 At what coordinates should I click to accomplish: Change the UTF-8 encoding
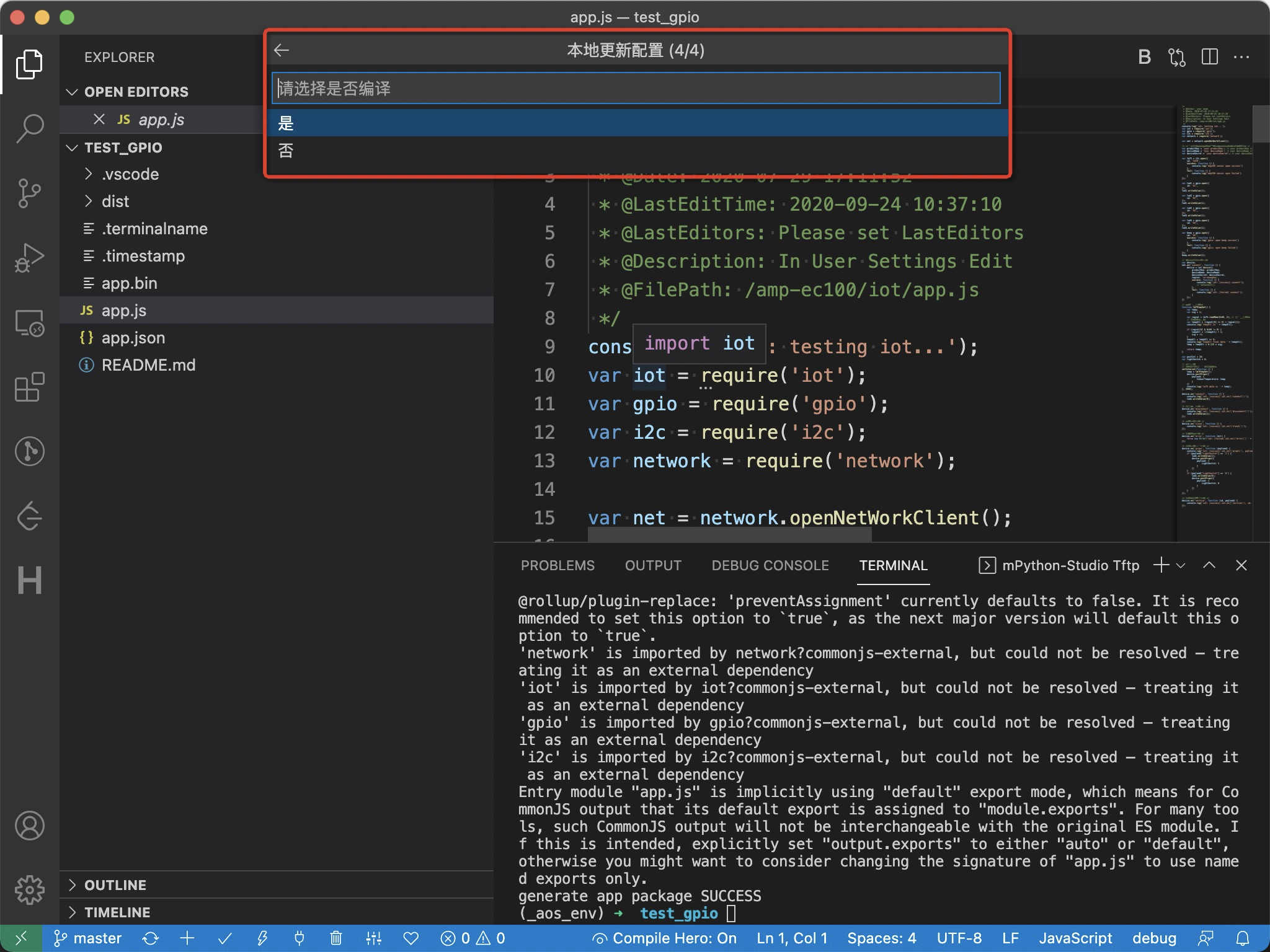[x=959, y=938]
